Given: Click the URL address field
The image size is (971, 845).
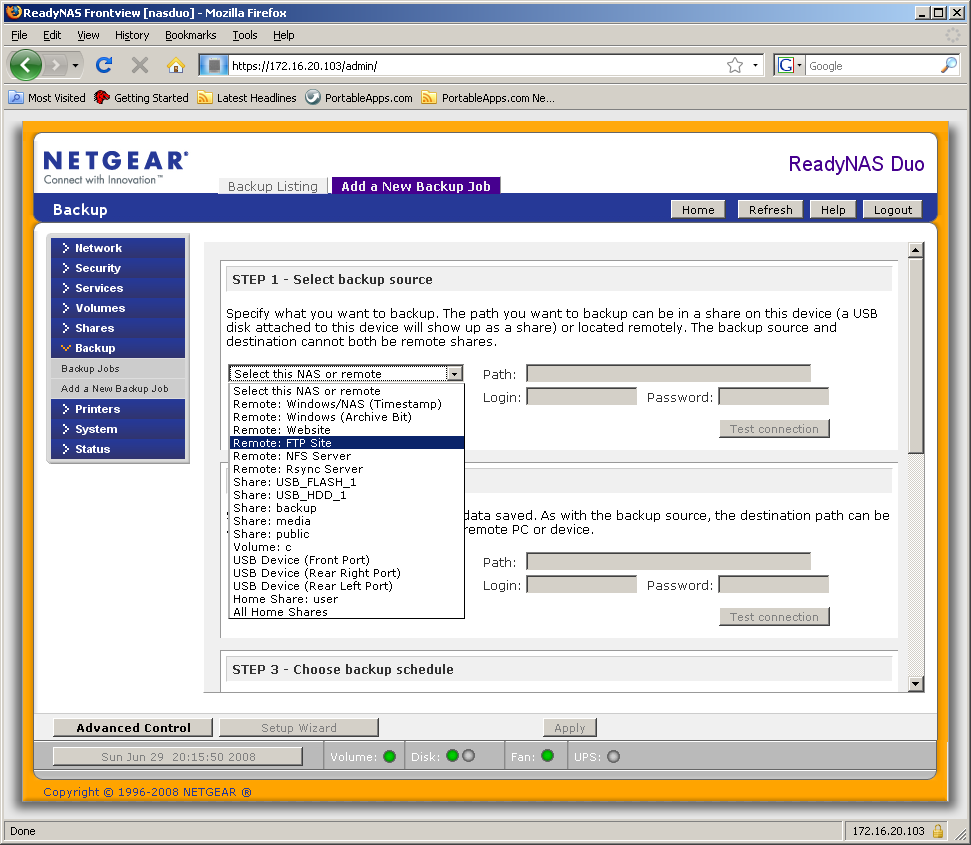Looking at the screenshot, I should (477, 66).
